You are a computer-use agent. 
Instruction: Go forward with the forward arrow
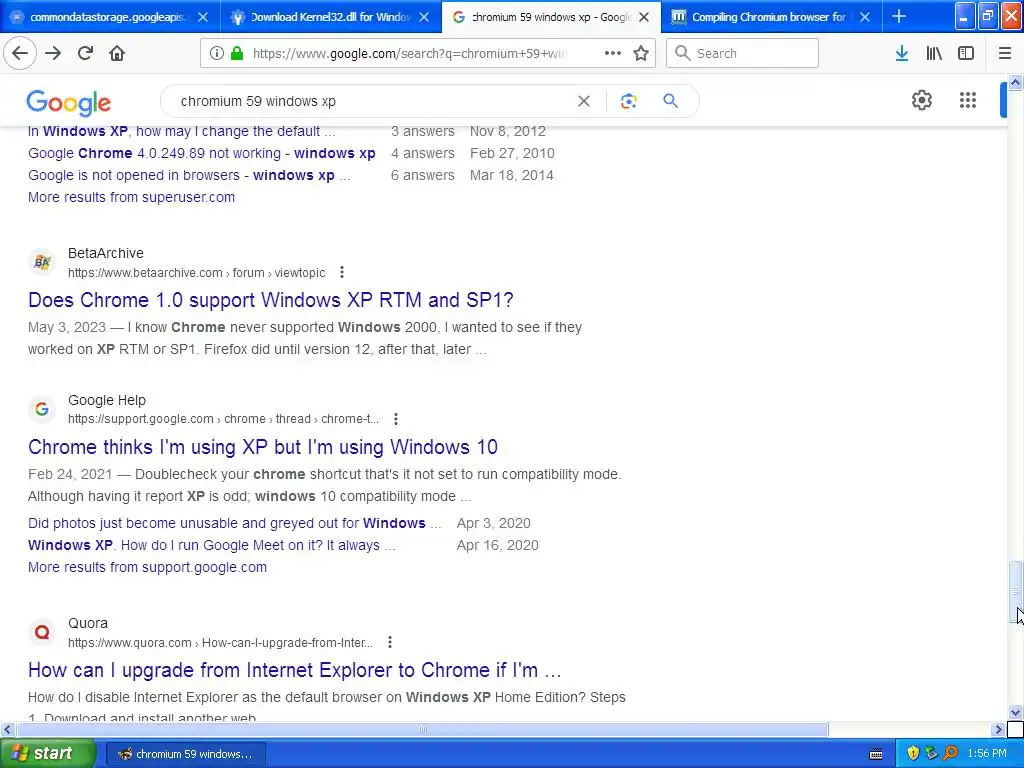click(53, 53)
